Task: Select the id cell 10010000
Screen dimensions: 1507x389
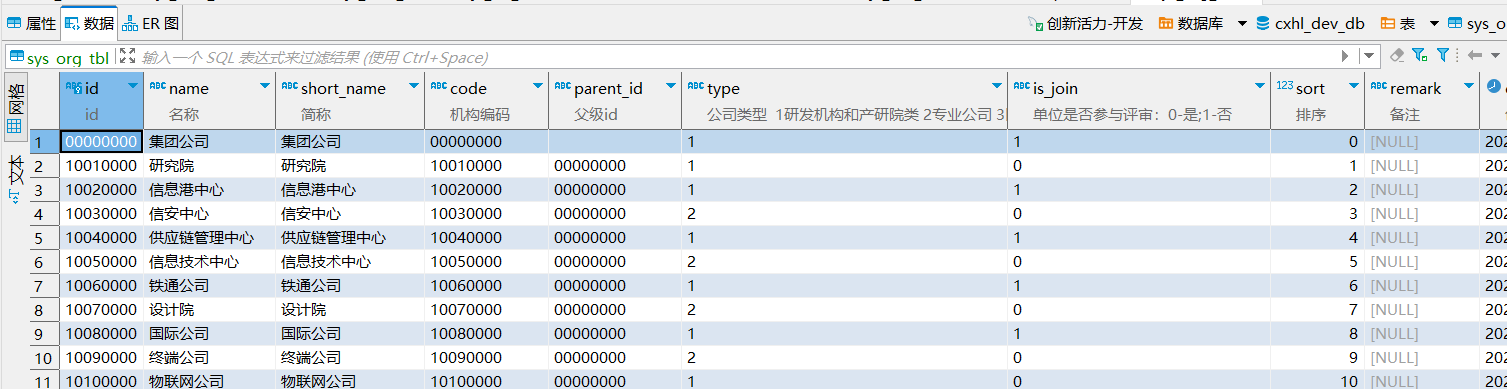Action: (101, 166)
